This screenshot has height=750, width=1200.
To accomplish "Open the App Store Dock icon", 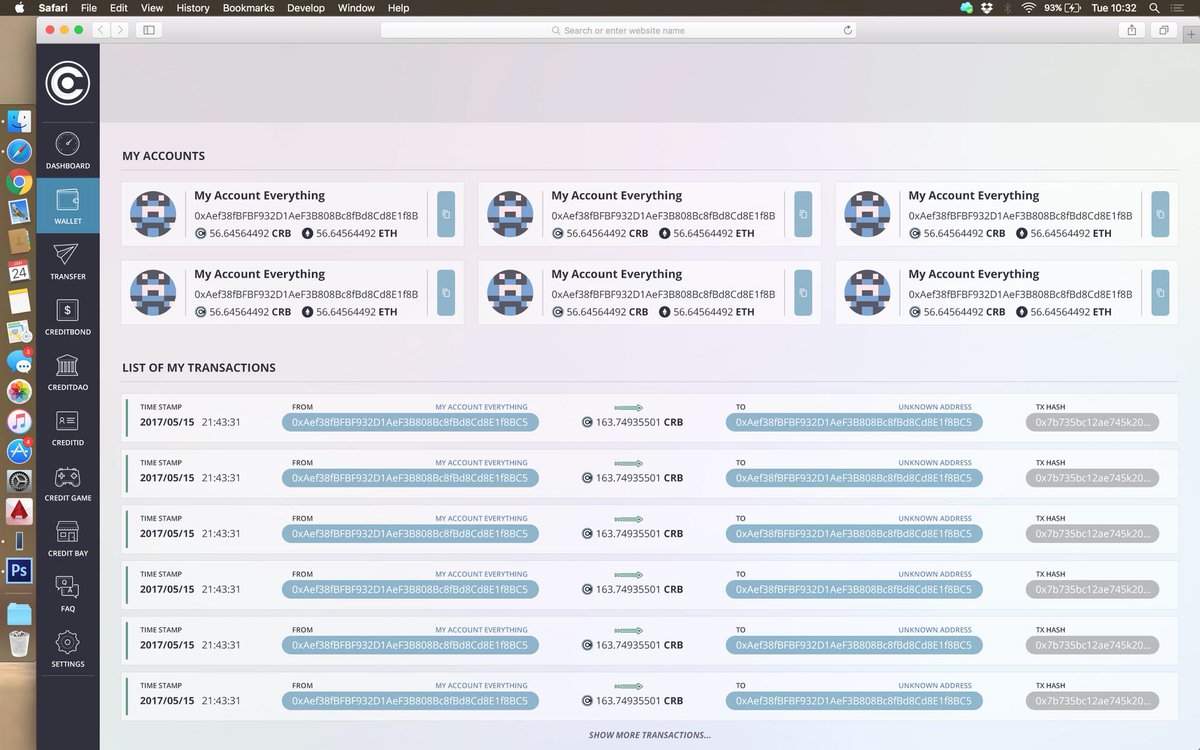I will coord(19,451).
